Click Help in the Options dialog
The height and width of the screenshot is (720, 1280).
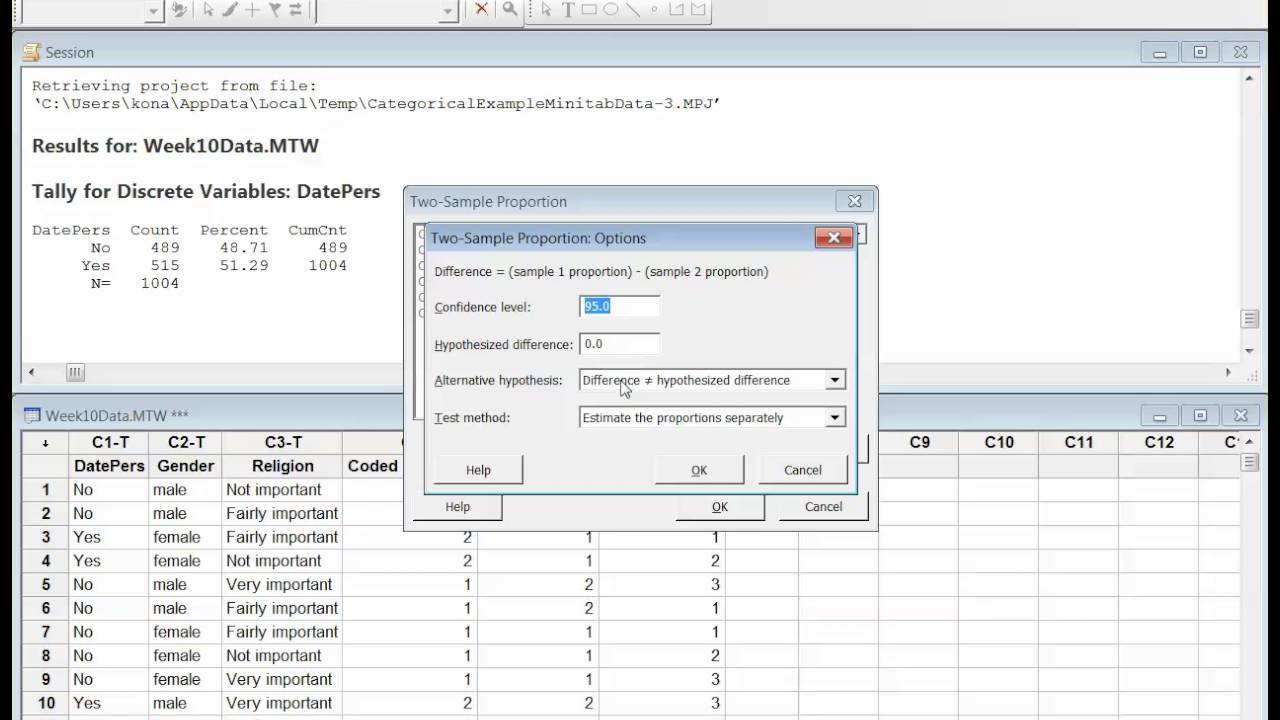(478, 470)
